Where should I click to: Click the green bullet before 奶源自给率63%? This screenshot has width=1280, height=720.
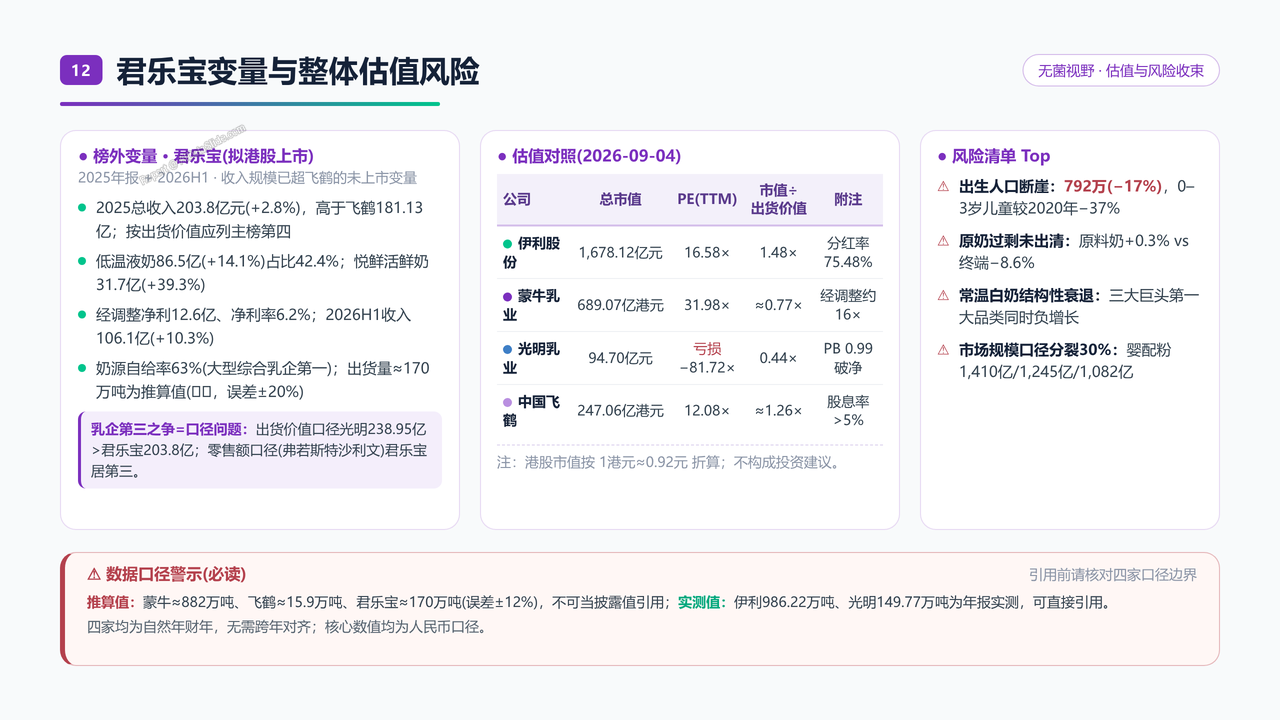pos(82,368)
